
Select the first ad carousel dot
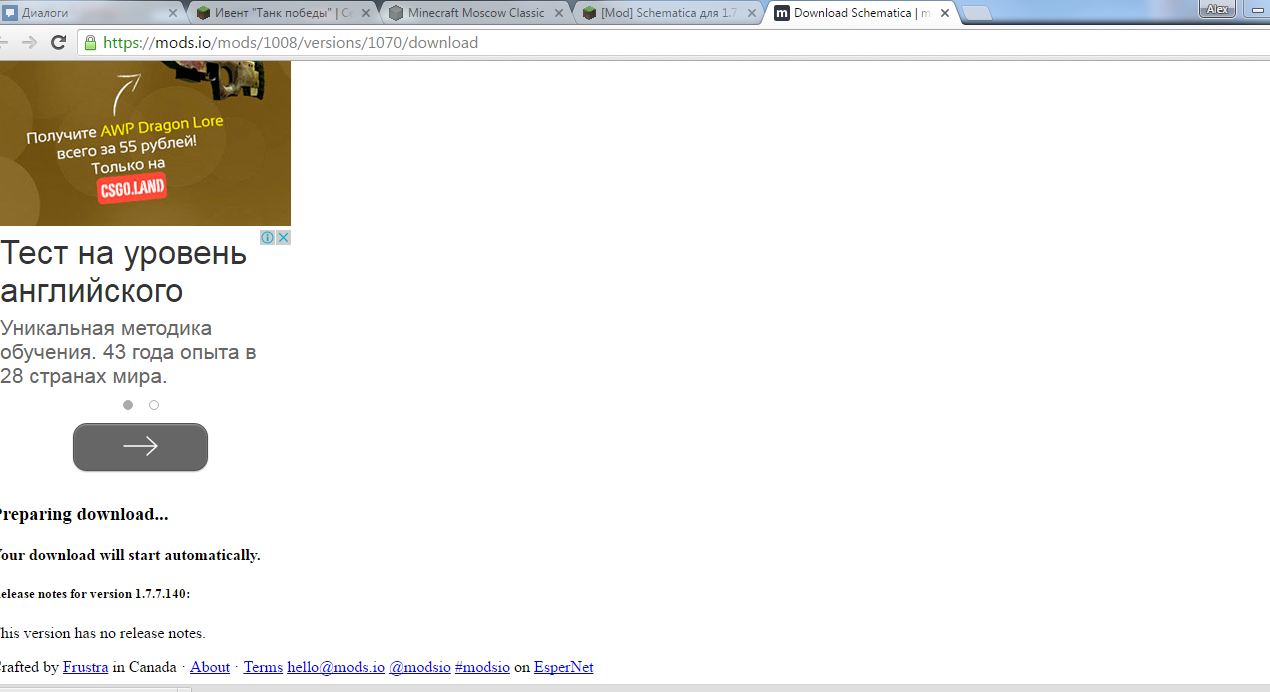(x=128, y=405)
